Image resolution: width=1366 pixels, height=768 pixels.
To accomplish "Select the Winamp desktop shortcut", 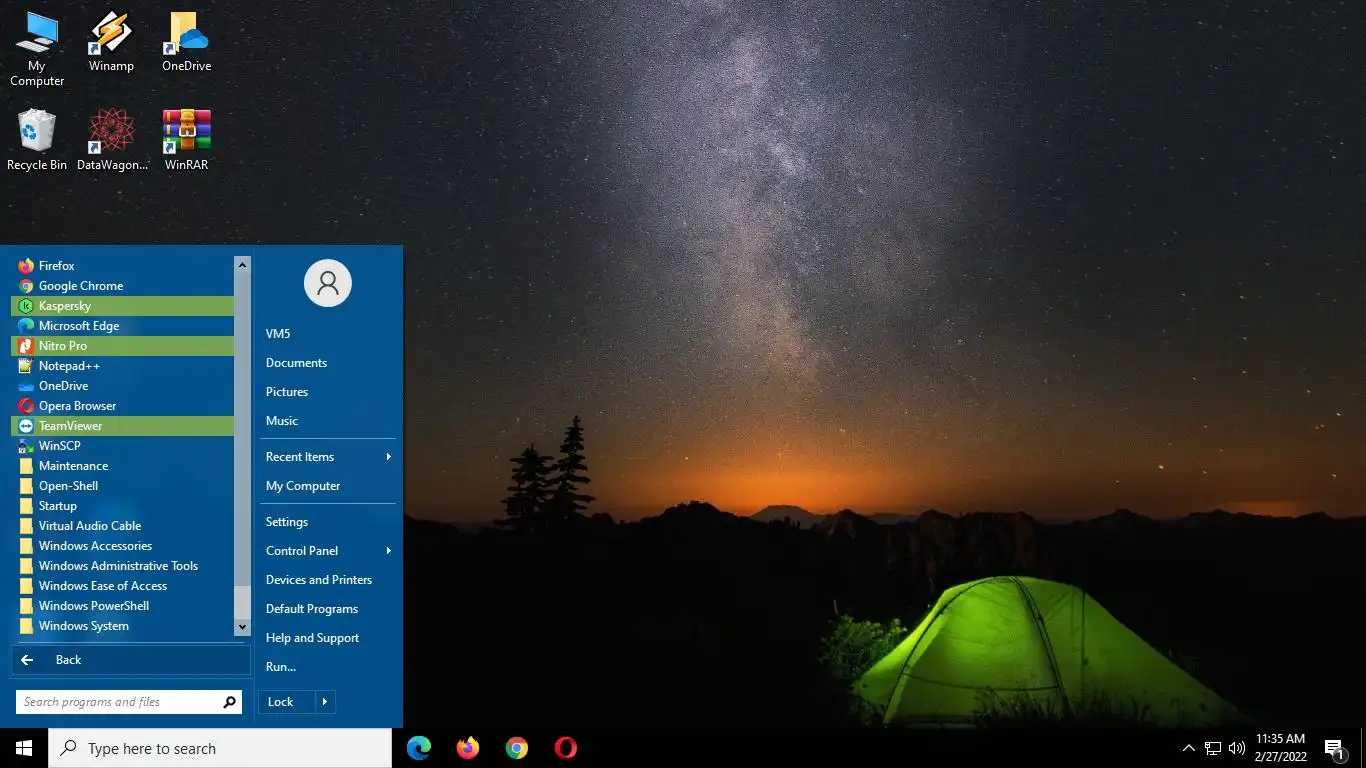I will (111, 42).
